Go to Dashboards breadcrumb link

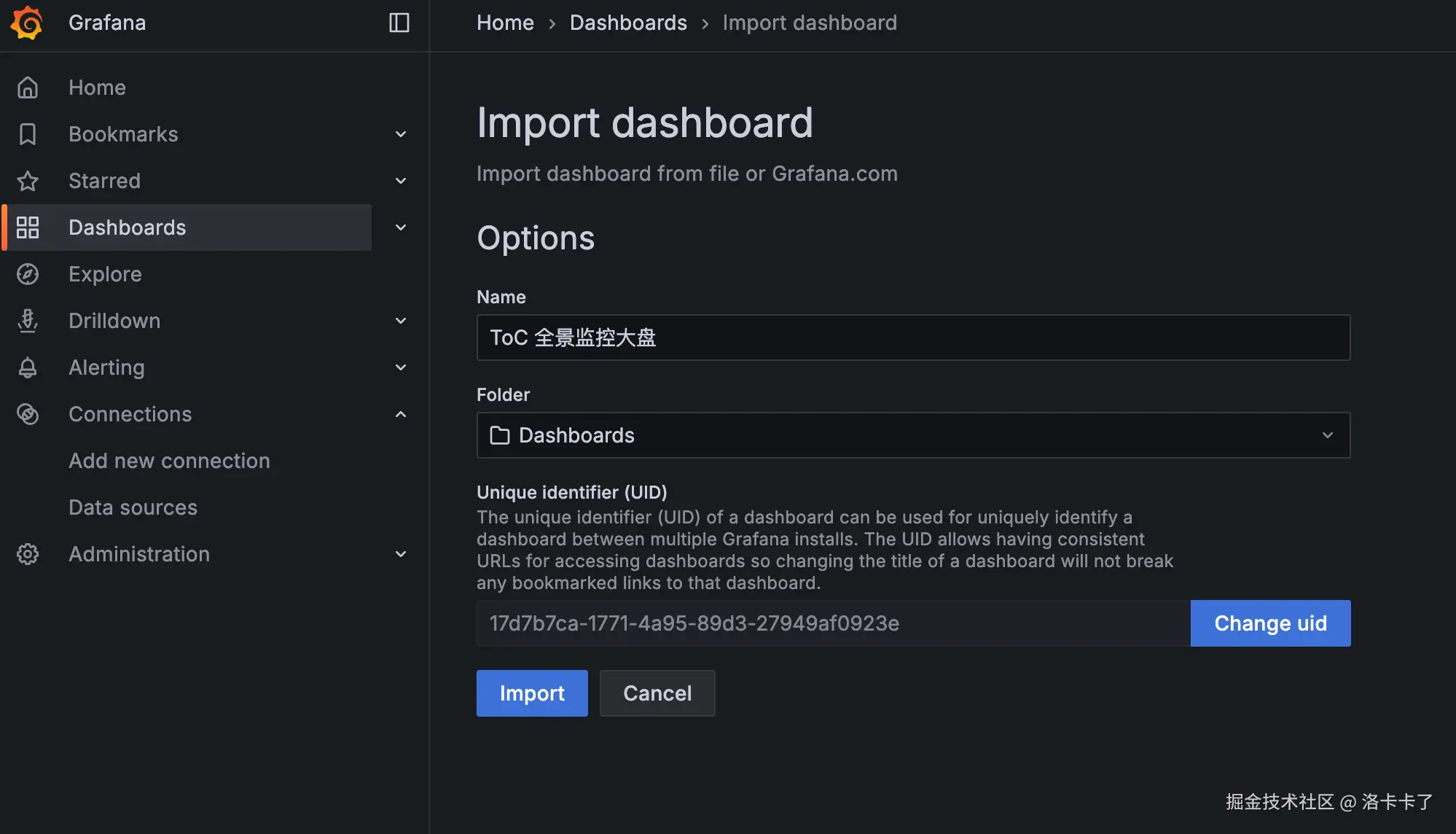[628, 23]
